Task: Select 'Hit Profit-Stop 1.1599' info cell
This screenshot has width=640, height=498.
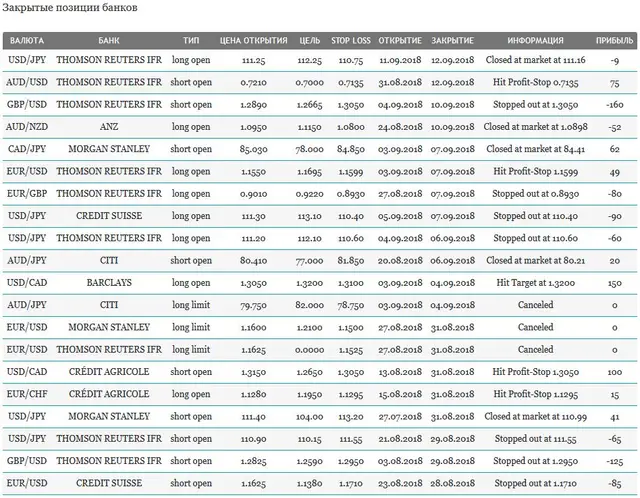Action: coord(536,171)
